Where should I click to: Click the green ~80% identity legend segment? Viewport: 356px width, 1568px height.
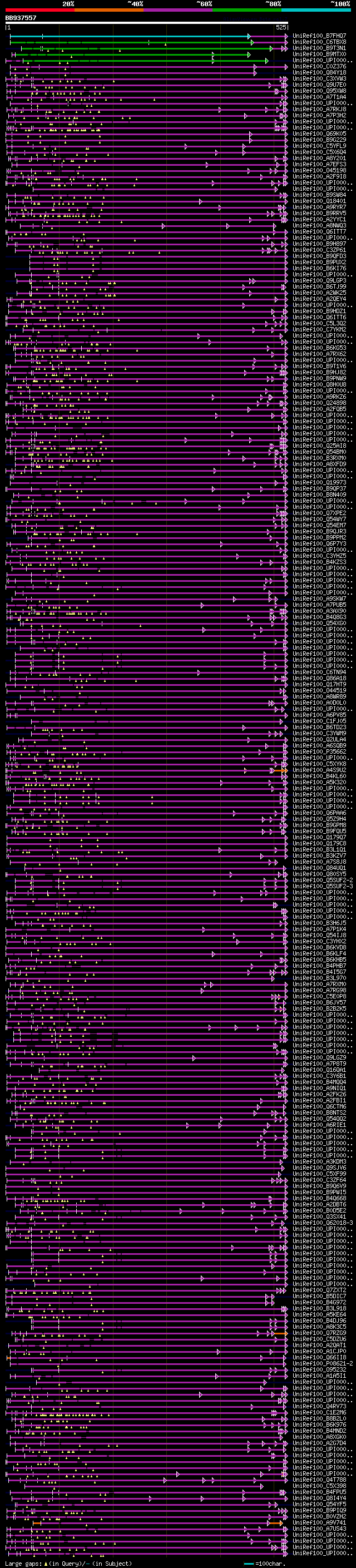click(x=247, y=10)
